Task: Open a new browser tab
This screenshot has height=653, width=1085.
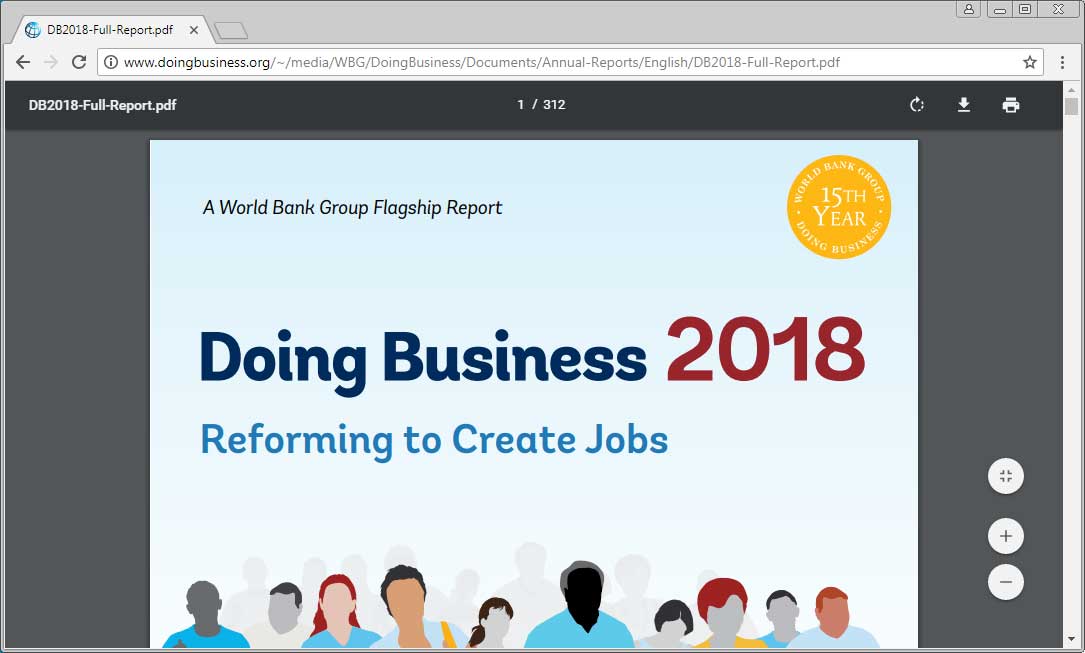Action: pos(230,30)
